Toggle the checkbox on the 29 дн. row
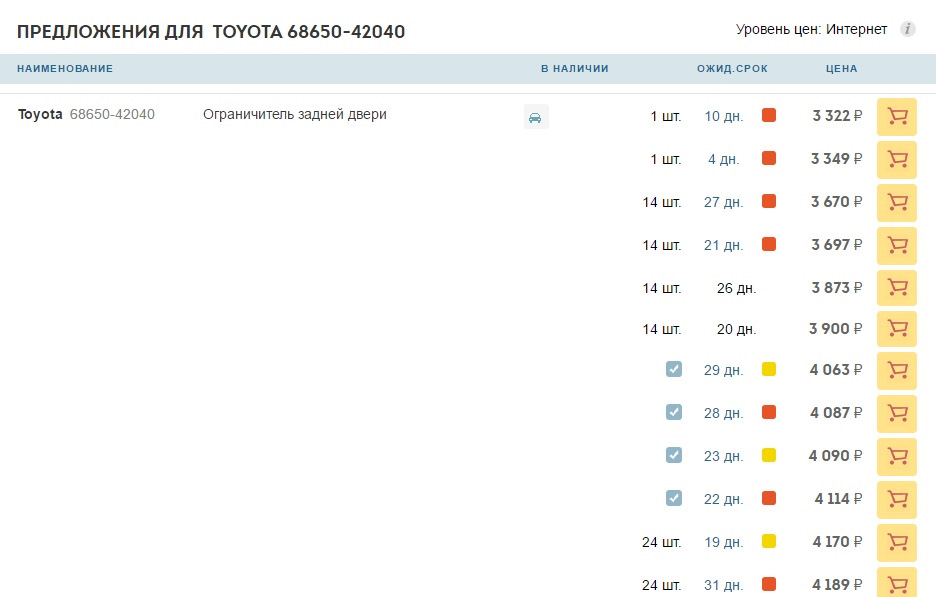936x597 pixels. (674, 369)
